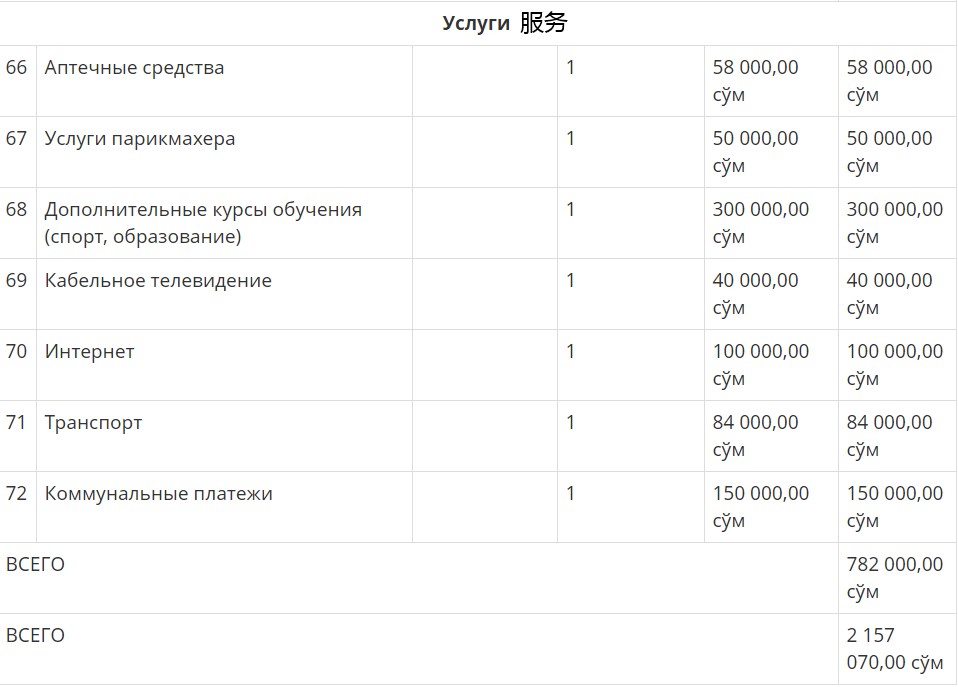Viewport: 958px width, 687px height.
Task: Select the 'Аптечные средства' item name
Action: tap(134, 68)
